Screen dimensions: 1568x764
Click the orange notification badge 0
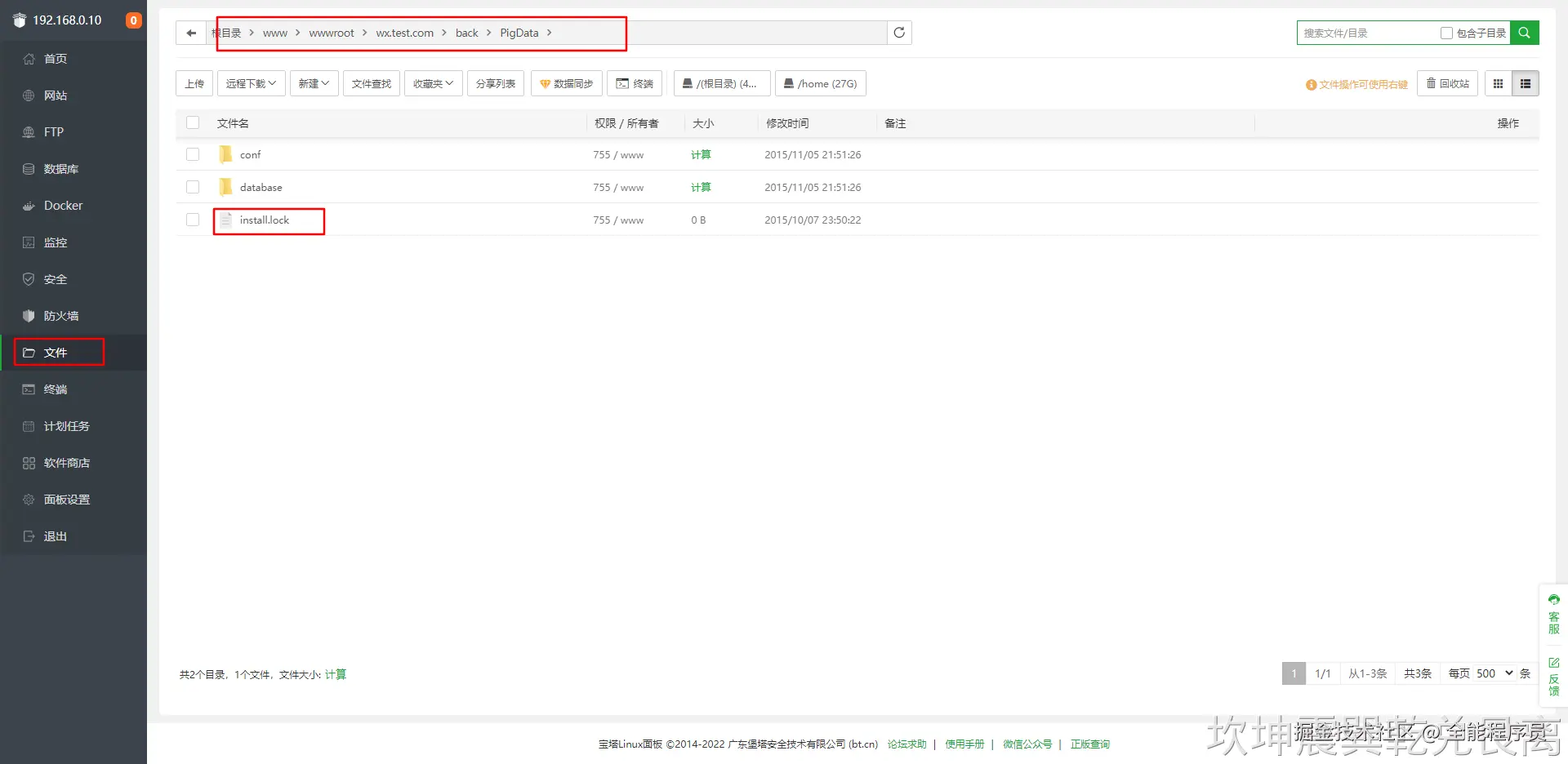pos(134,20)
